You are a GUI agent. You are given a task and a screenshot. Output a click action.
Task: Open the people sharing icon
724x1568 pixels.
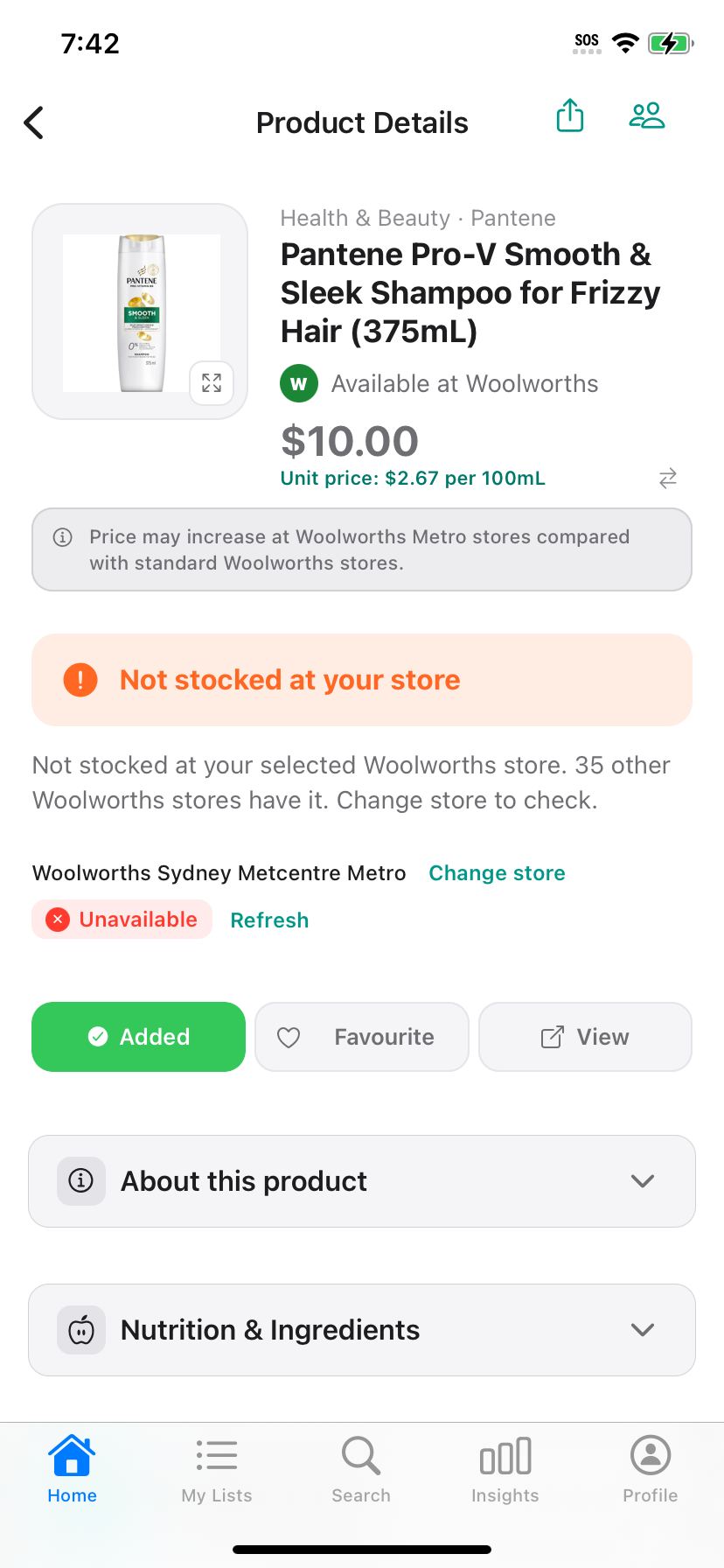point(647,115)
